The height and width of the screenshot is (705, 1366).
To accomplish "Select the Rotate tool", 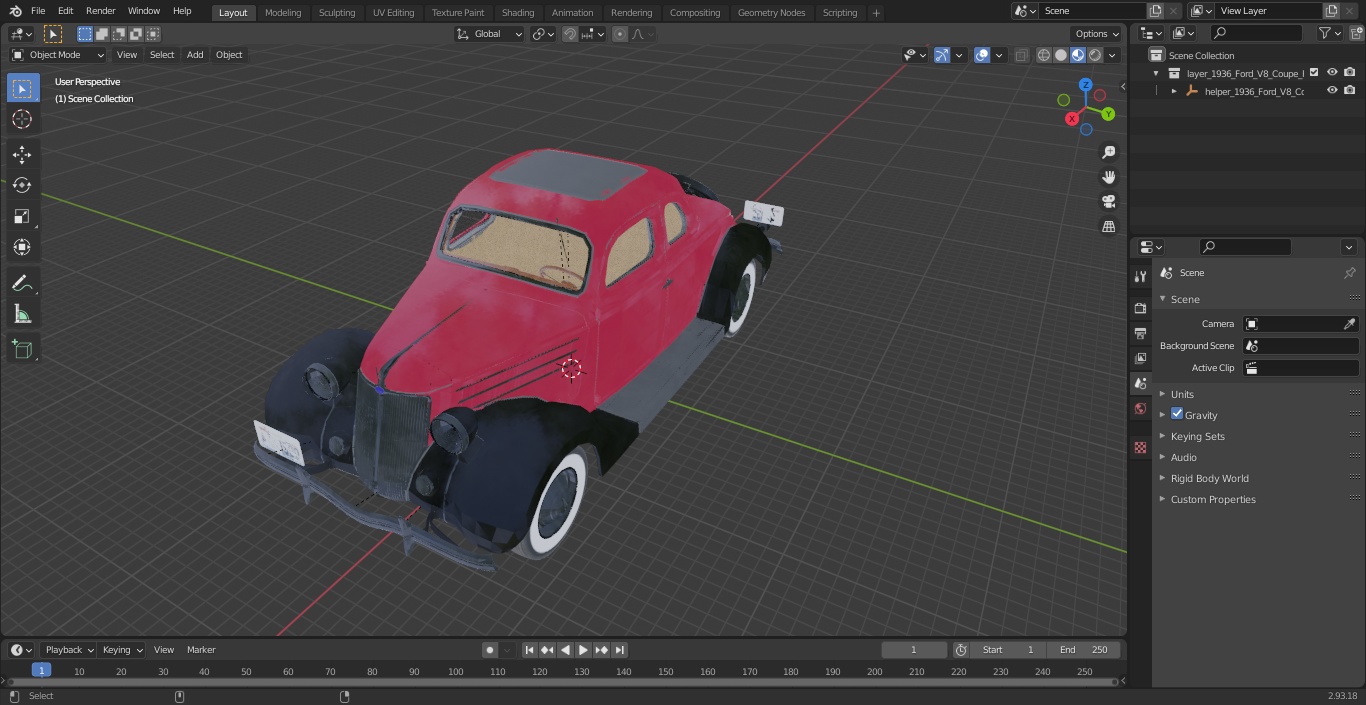I will [22, 185].
